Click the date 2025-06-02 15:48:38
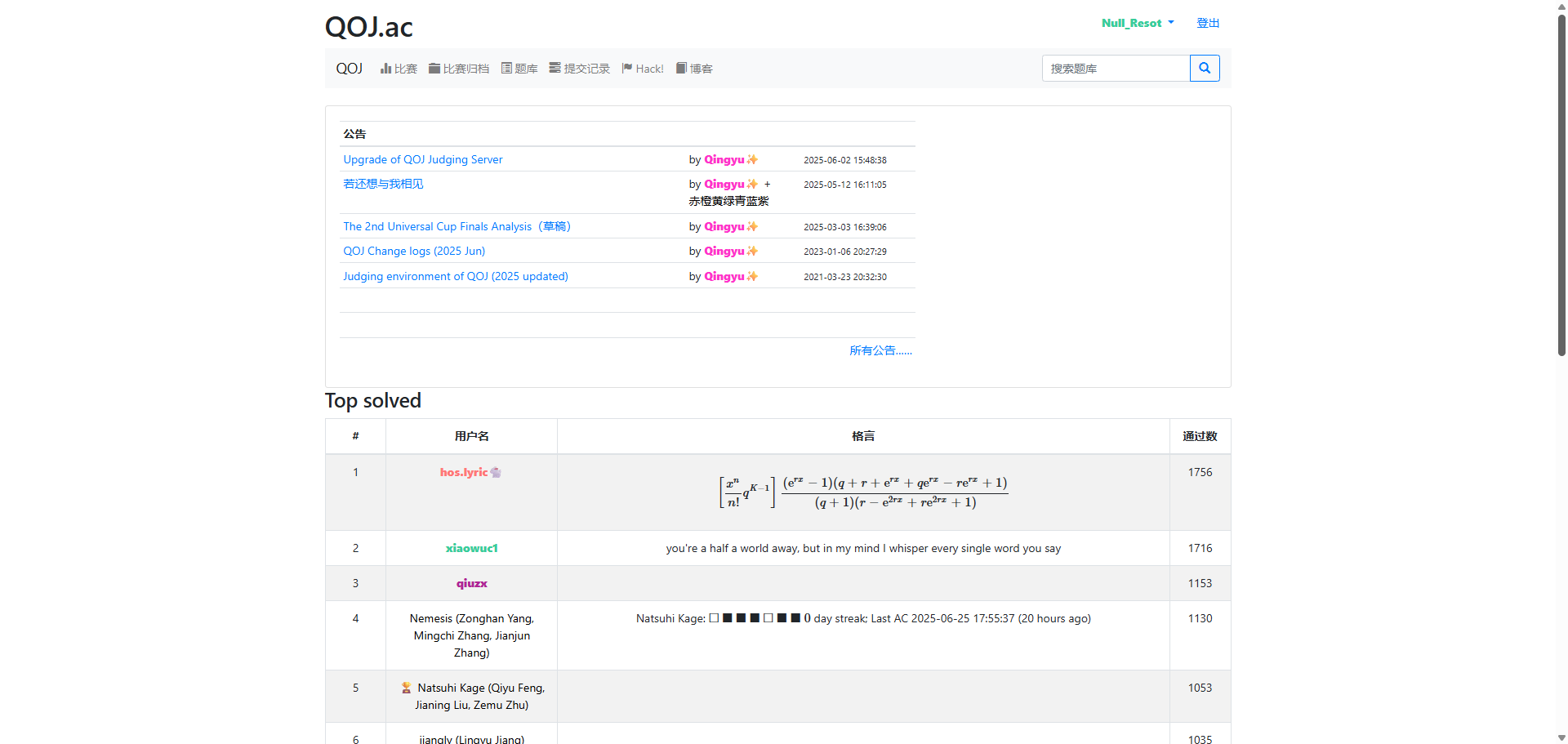 pos(845,160)
